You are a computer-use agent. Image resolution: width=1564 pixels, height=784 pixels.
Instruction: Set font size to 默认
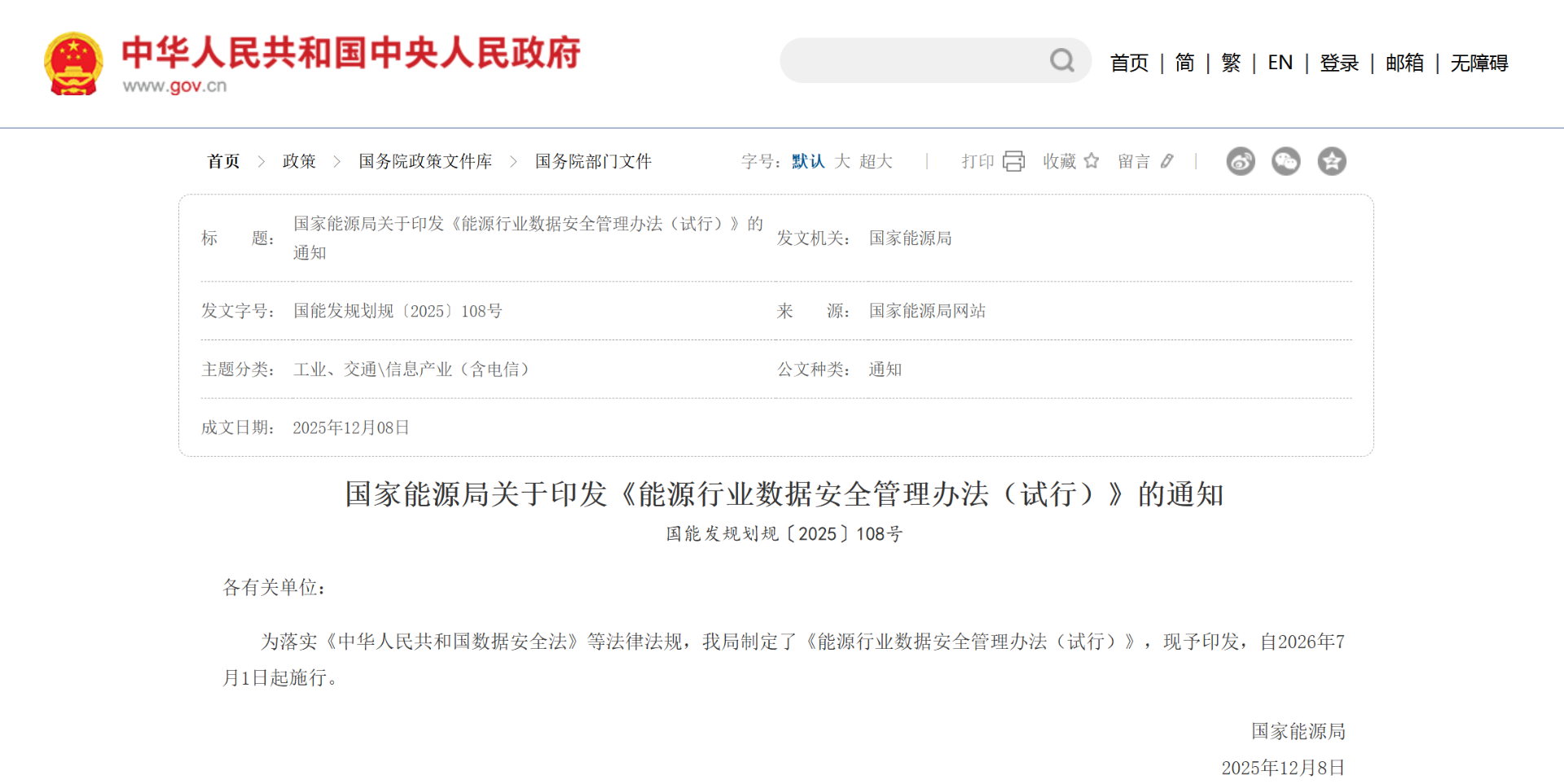click(x=808, y=161)
